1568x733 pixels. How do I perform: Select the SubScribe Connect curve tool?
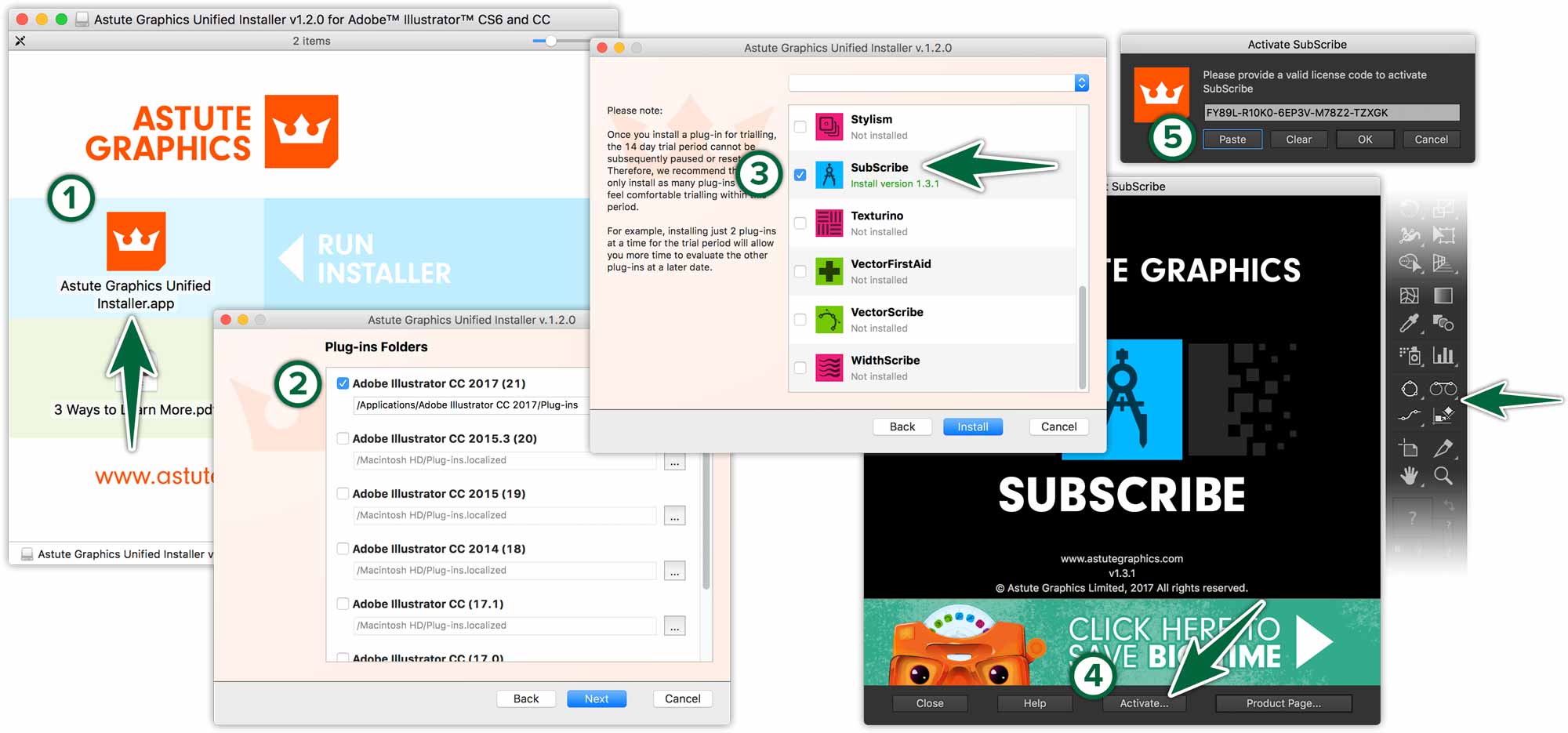click(1410, 415)
